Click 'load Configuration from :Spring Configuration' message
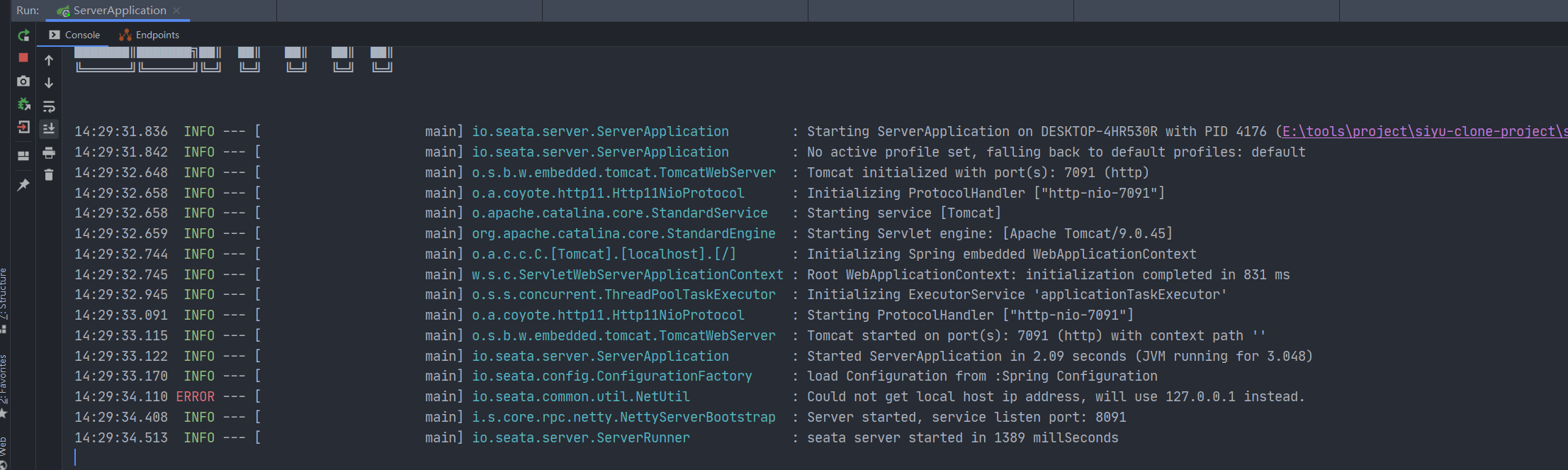This screenshot has height=470, width=1568. click(982, 376)
